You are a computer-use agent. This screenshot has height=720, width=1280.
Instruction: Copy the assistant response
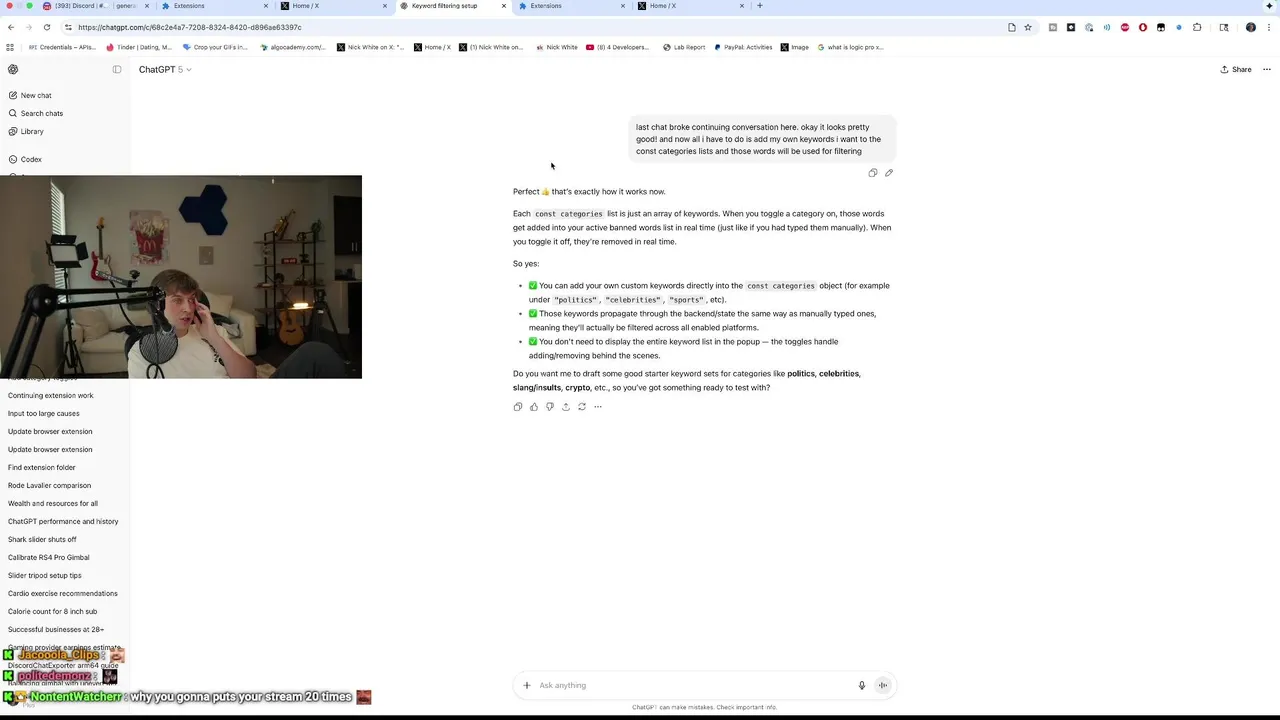(x=518, y=407)
